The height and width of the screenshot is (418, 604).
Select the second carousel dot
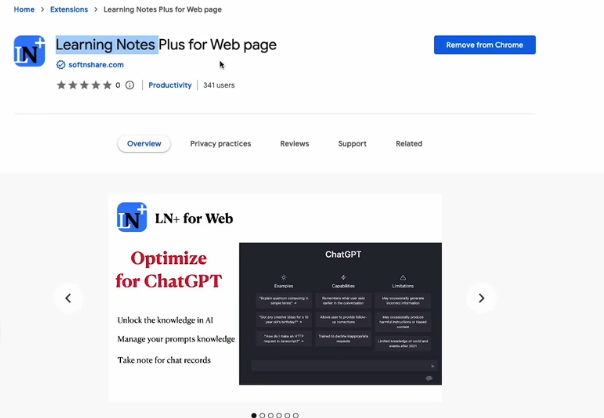262,415
